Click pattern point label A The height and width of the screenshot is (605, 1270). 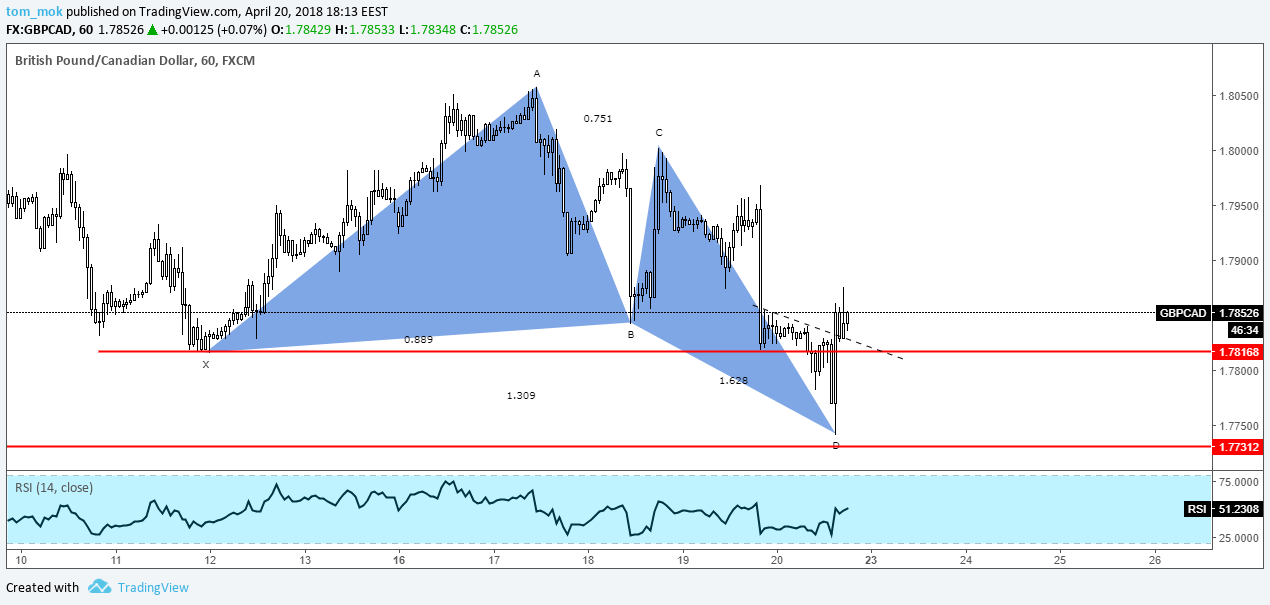pos(537,74)
